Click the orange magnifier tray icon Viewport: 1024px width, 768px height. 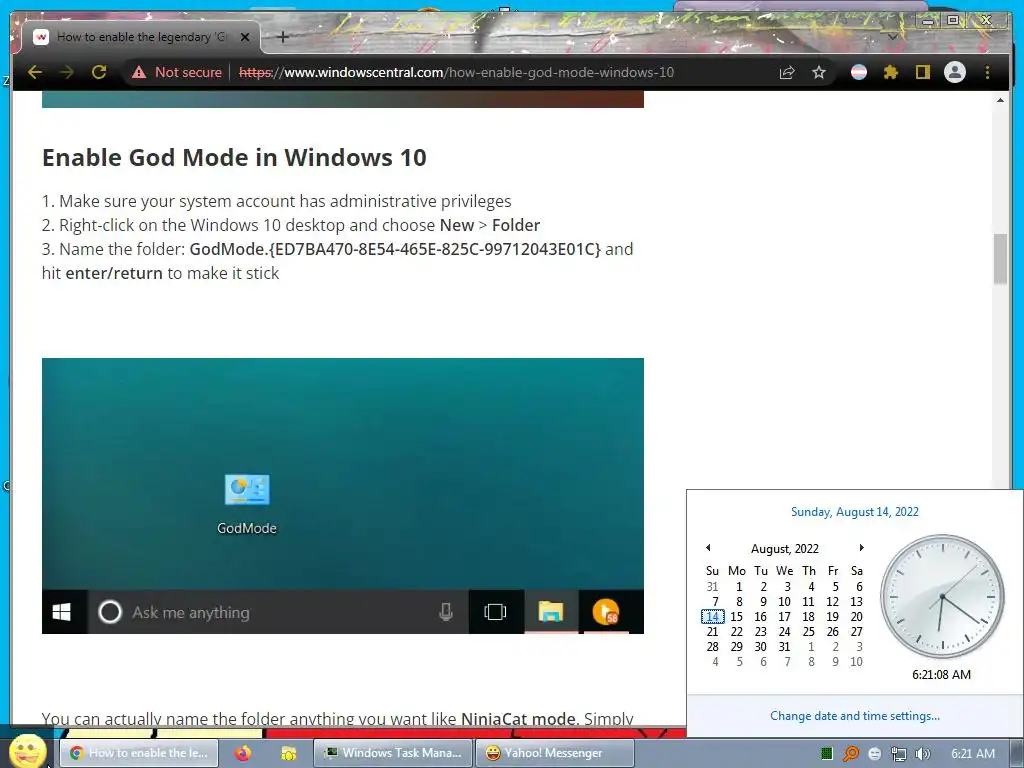pos(850,754)
